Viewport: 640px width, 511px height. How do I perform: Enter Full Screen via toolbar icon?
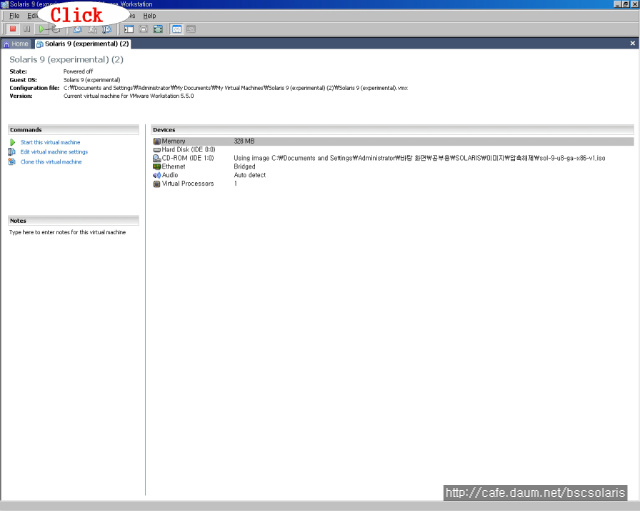158,29
